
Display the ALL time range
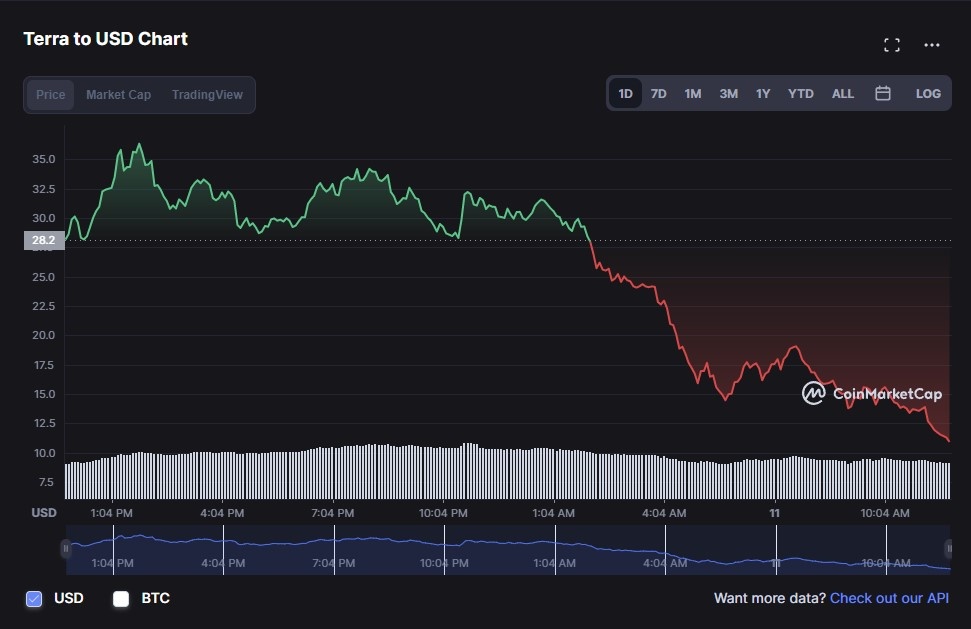tap(843, 93)
